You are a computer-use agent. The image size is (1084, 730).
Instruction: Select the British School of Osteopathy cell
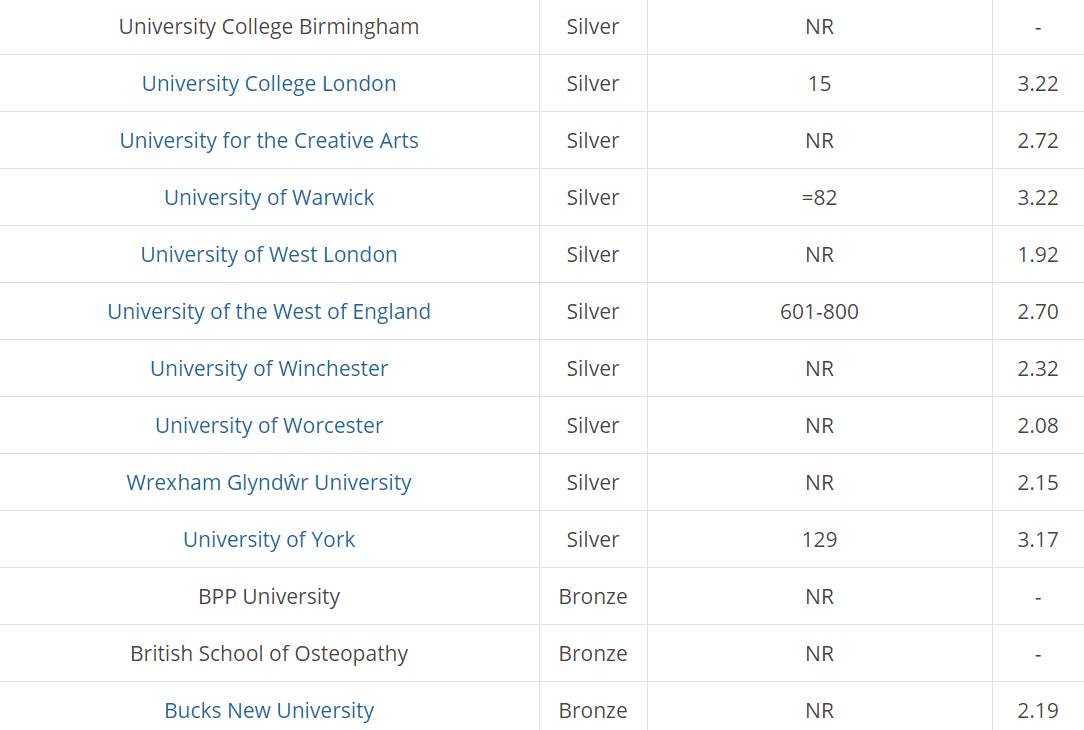point(269,653)
